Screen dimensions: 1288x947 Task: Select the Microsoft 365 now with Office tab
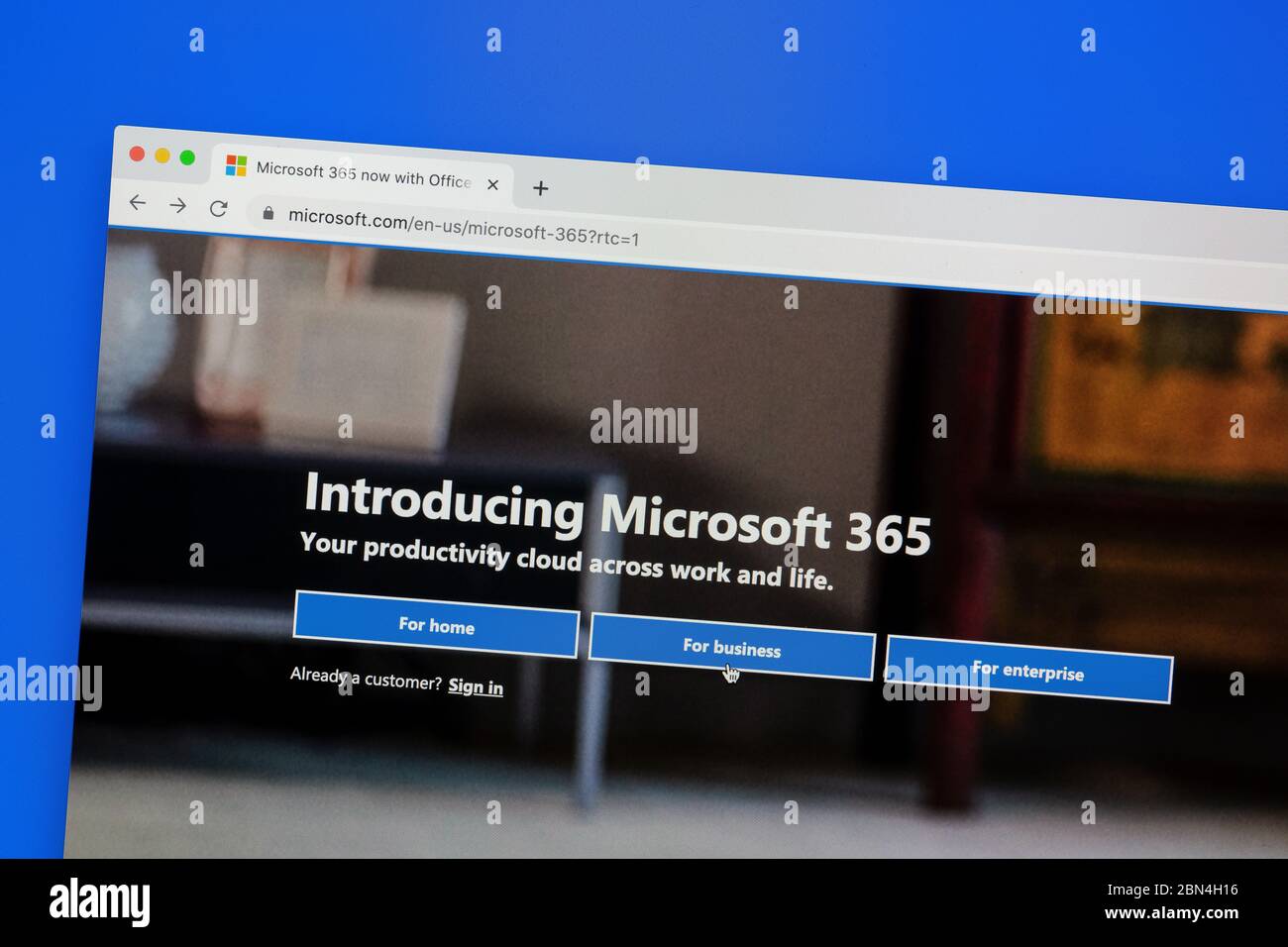[363, 174]
